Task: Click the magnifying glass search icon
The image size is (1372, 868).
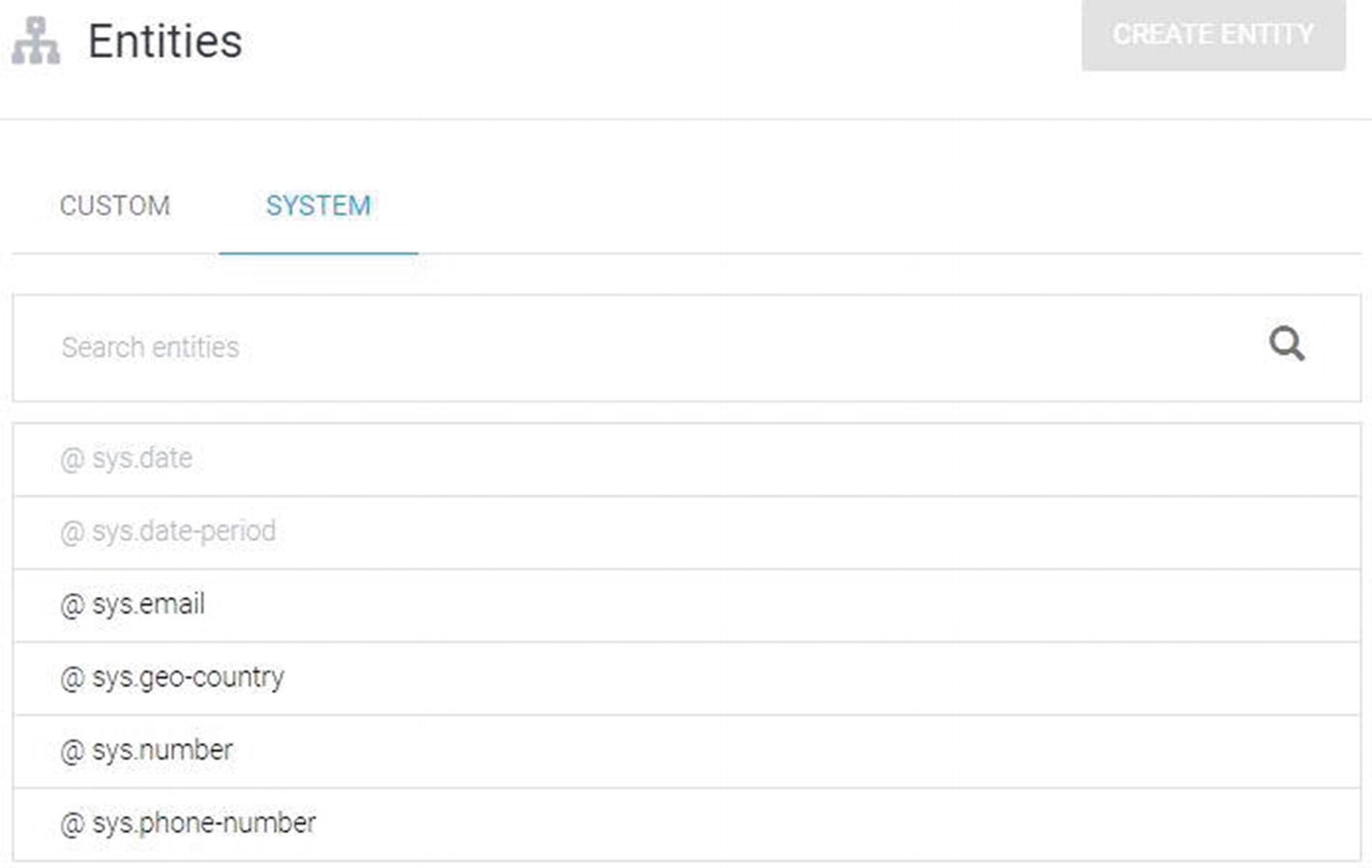Action: pyautogui.click(x=1286, y=344)
